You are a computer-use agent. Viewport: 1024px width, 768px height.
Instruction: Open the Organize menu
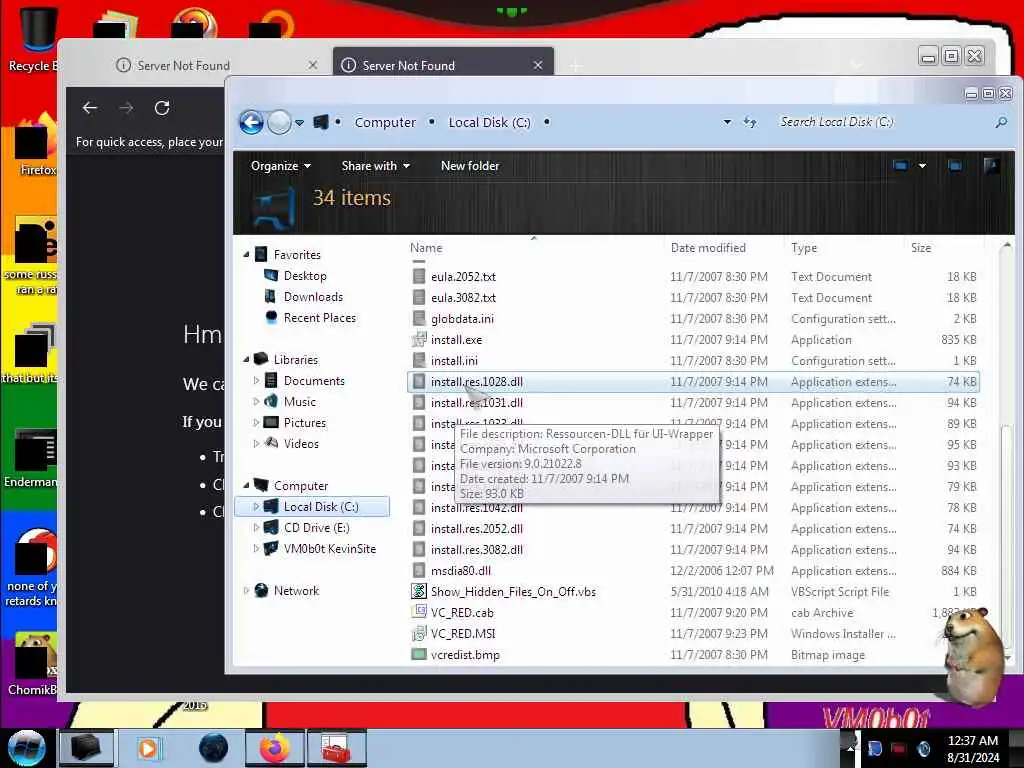(x=281, y=166)
